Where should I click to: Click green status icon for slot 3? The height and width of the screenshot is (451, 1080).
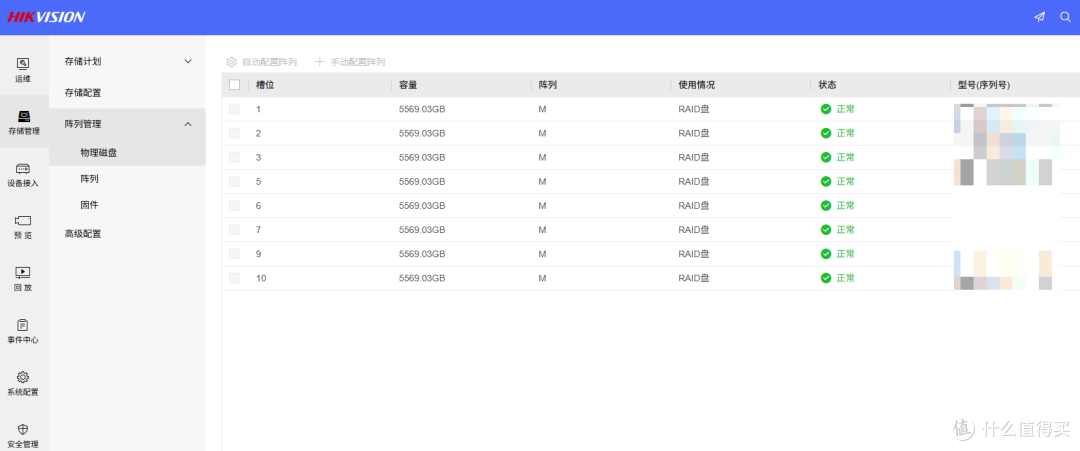point(826,157)
